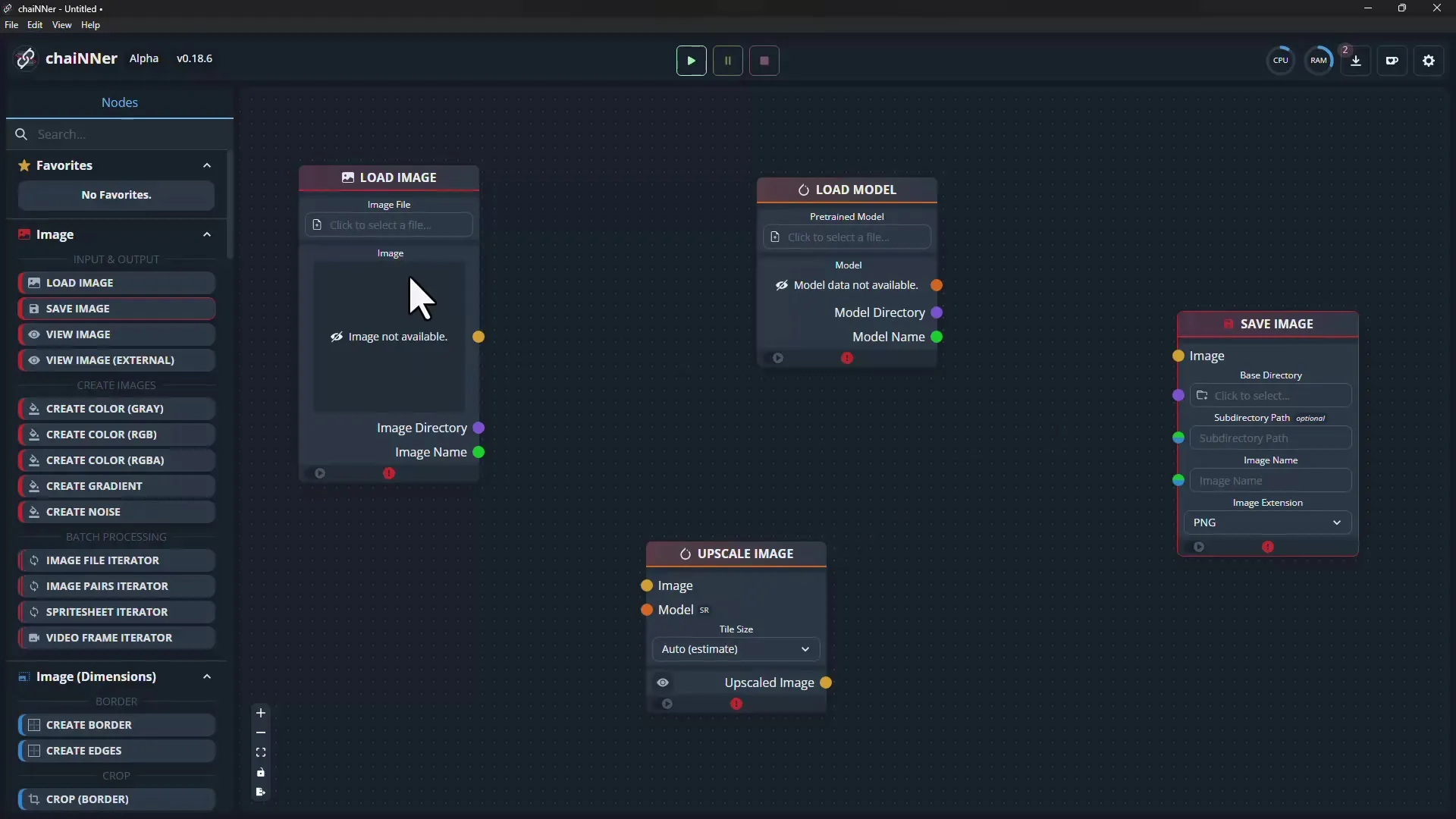
Task: Toggle disable switch on Load Image node
Action: tap(320, 473)
